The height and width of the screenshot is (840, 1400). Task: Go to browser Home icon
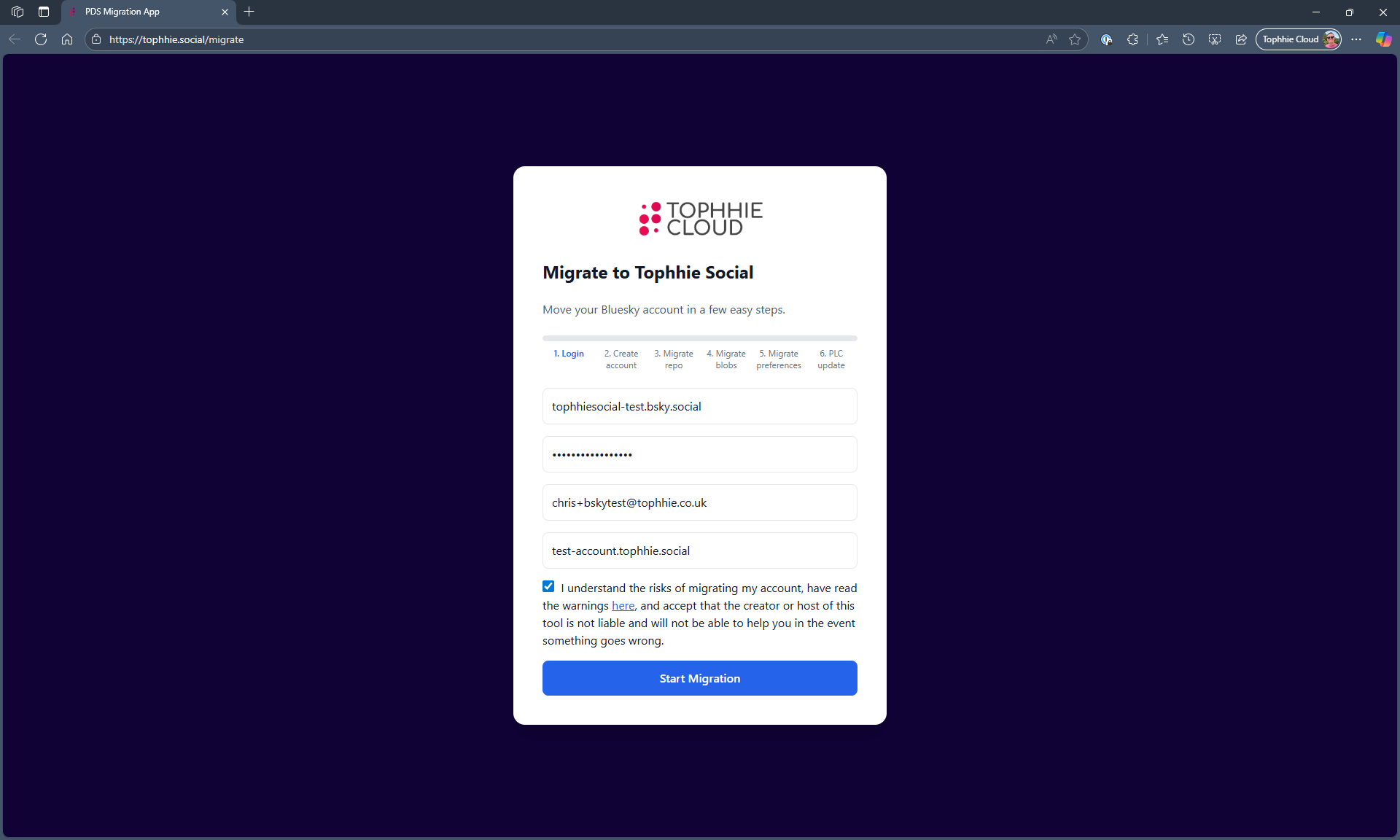(x=67, y=39)
